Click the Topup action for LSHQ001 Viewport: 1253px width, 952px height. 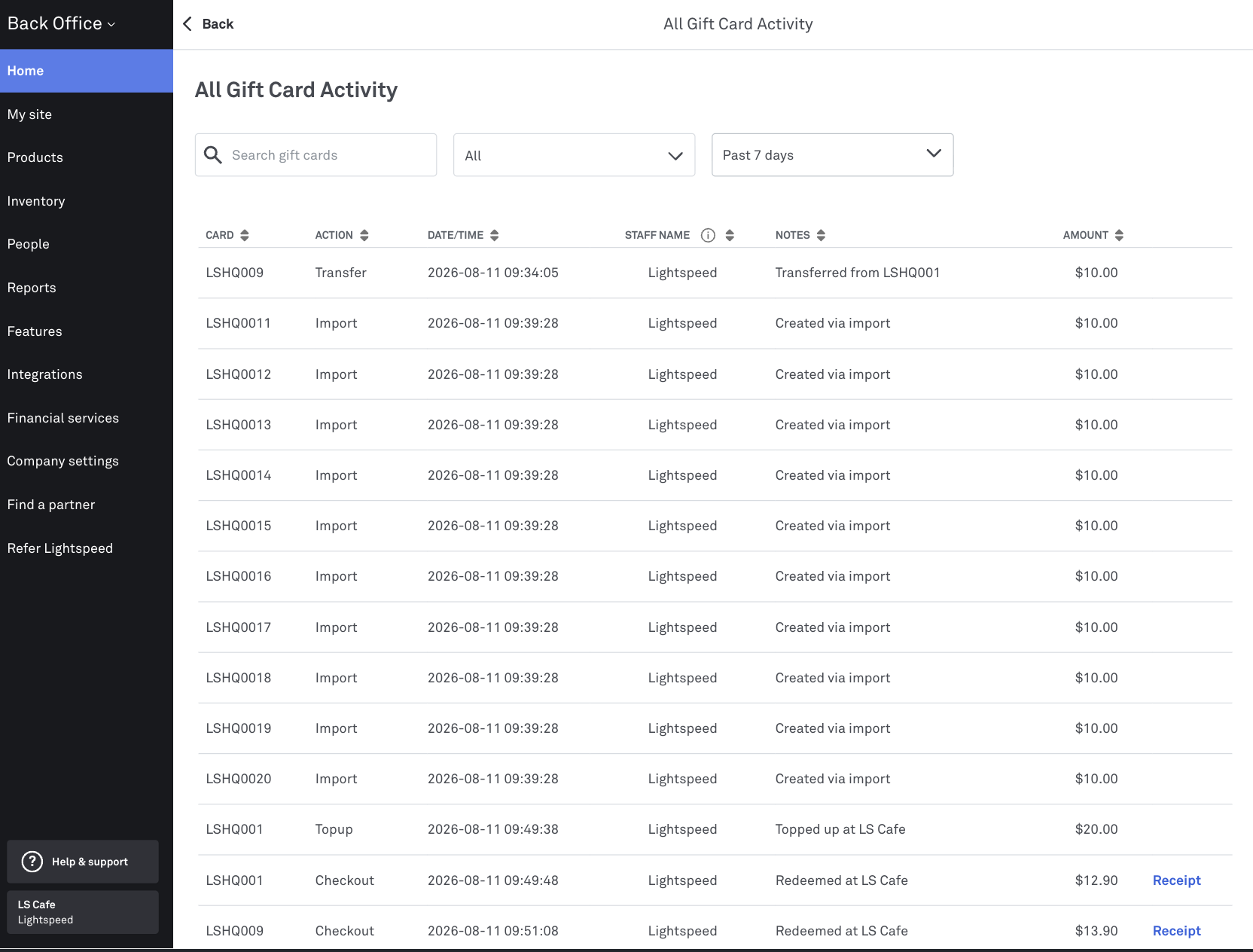pyautogui.click(x=334, y=829)
